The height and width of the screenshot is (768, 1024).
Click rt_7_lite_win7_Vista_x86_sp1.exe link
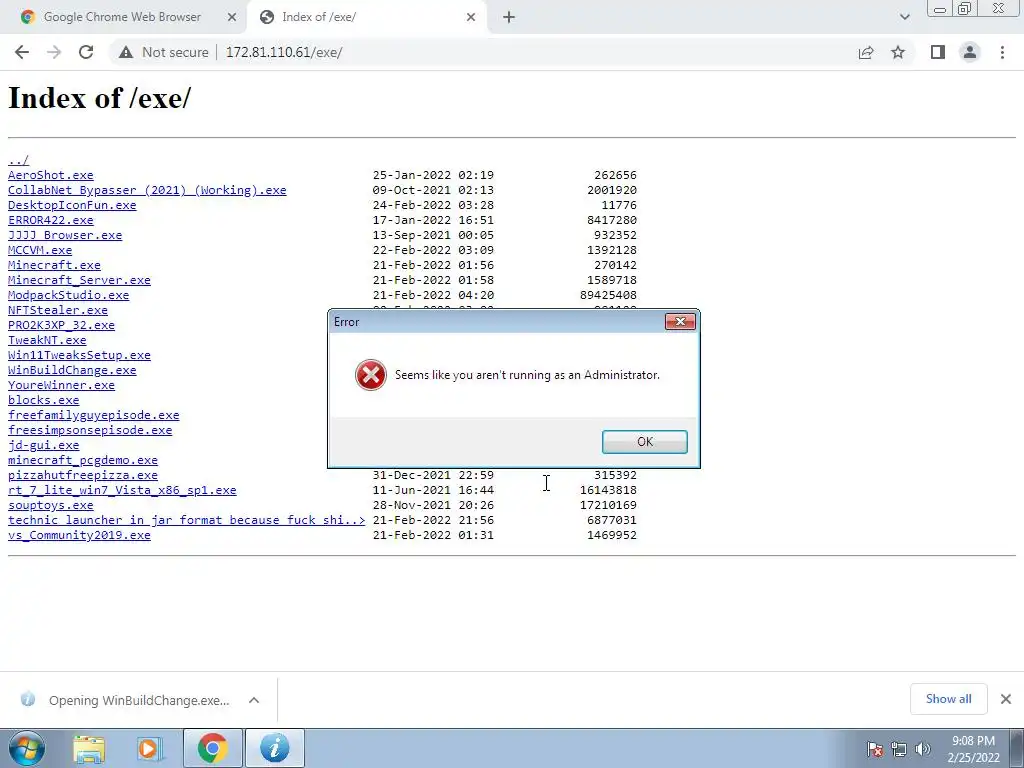[122, 490]
